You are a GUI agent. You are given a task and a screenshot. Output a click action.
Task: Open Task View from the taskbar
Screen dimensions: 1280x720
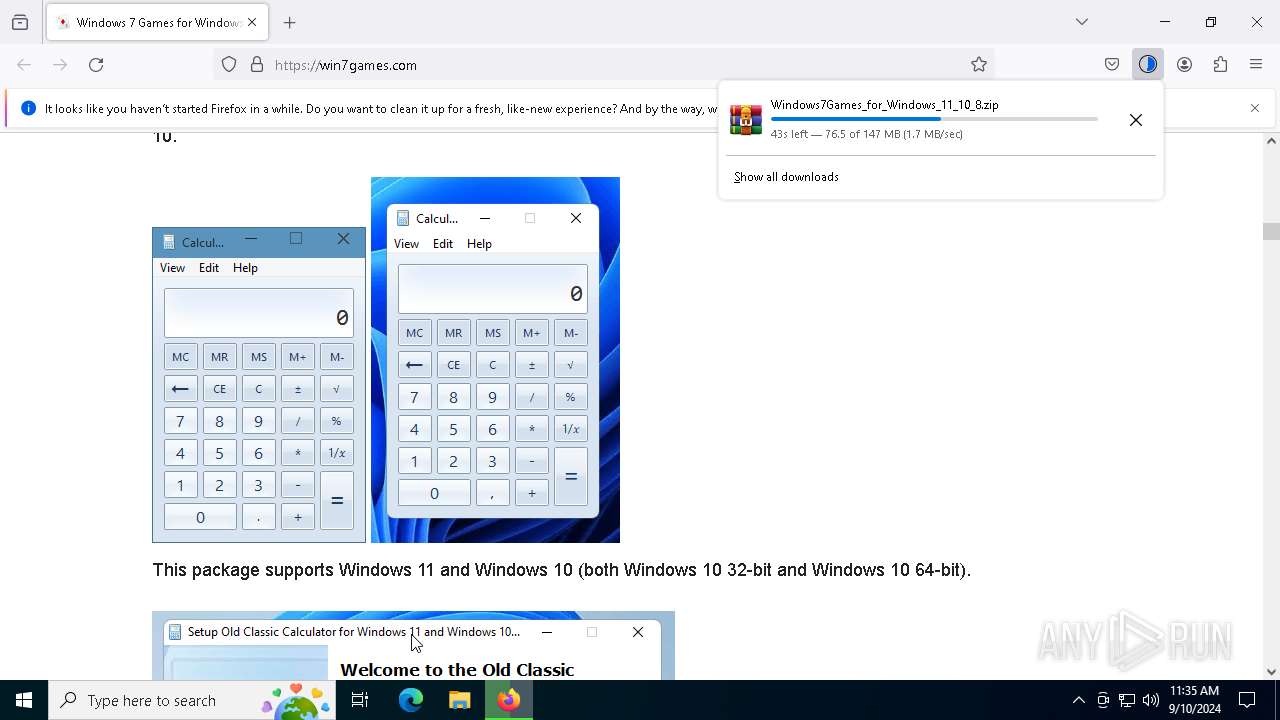[360, 700]
